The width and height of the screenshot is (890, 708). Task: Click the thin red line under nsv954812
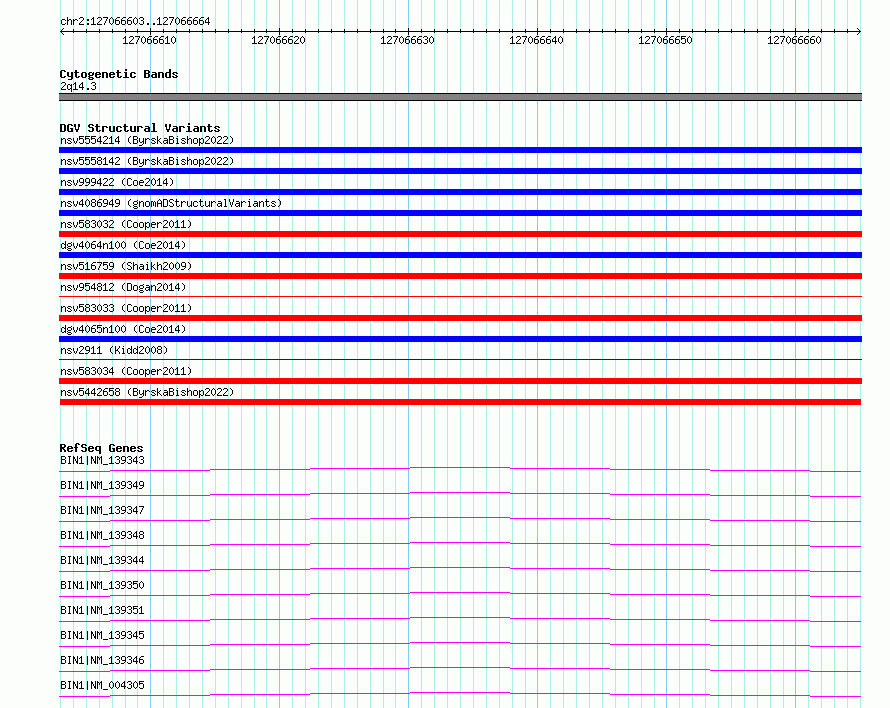(460, 296)
